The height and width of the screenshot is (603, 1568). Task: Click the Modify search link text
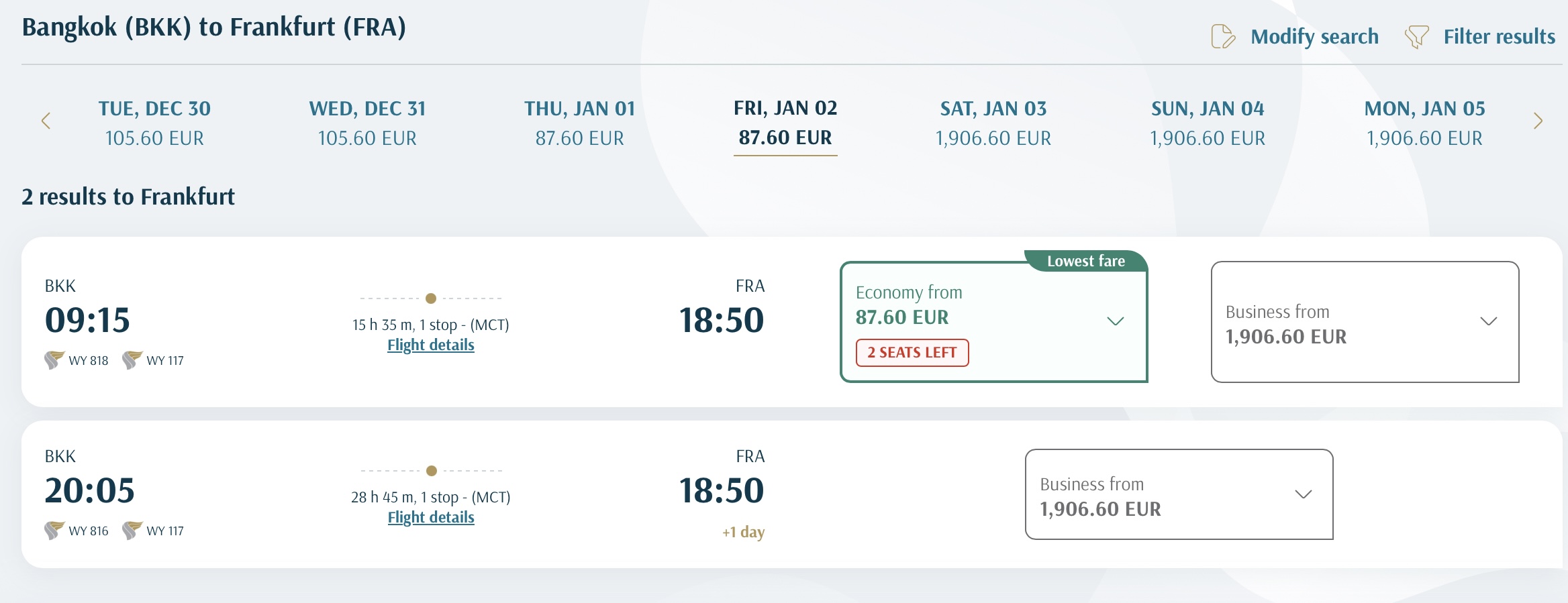coord(1314,37)
